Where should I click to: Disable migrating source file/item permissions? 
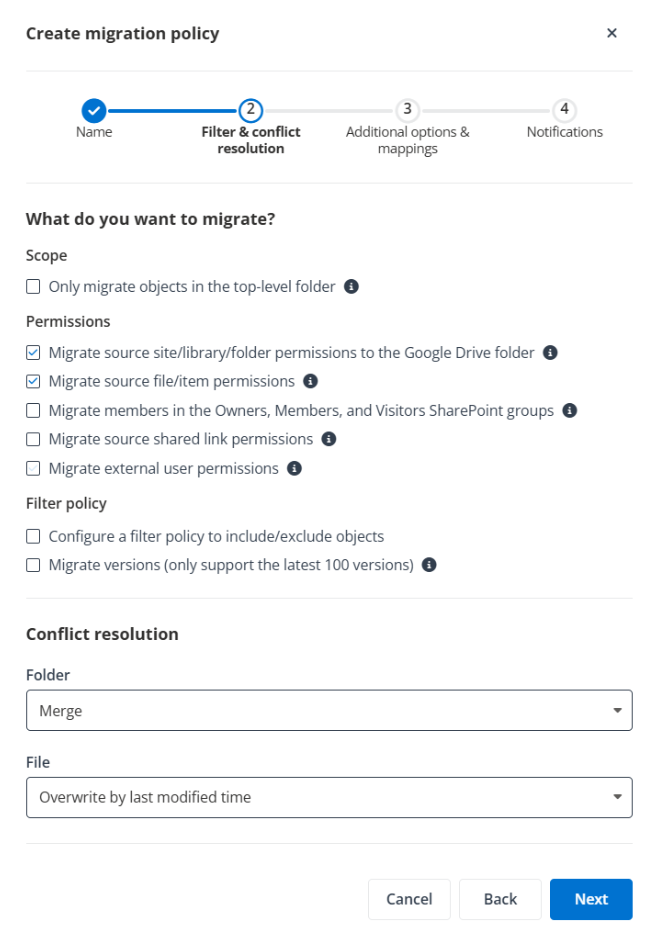point(32,381)
